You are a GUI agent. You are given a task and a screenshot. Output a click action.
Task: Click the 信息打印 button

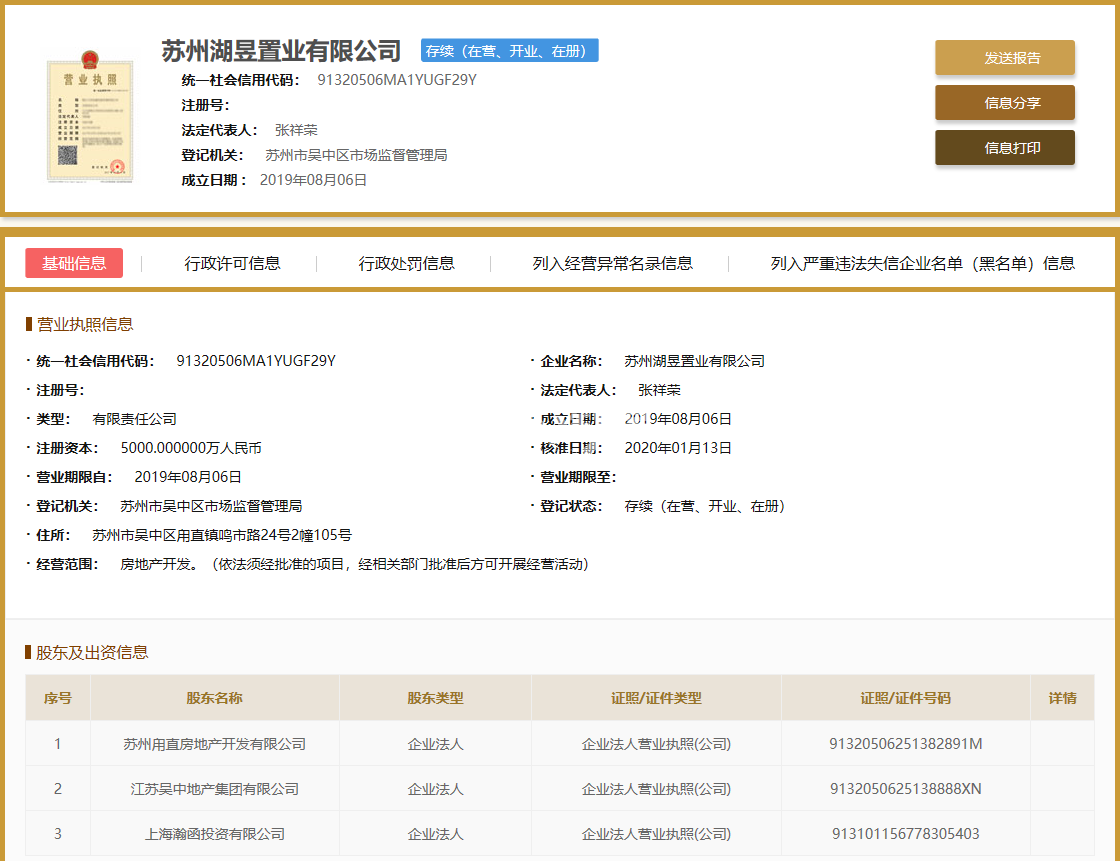coord(1004,148)
